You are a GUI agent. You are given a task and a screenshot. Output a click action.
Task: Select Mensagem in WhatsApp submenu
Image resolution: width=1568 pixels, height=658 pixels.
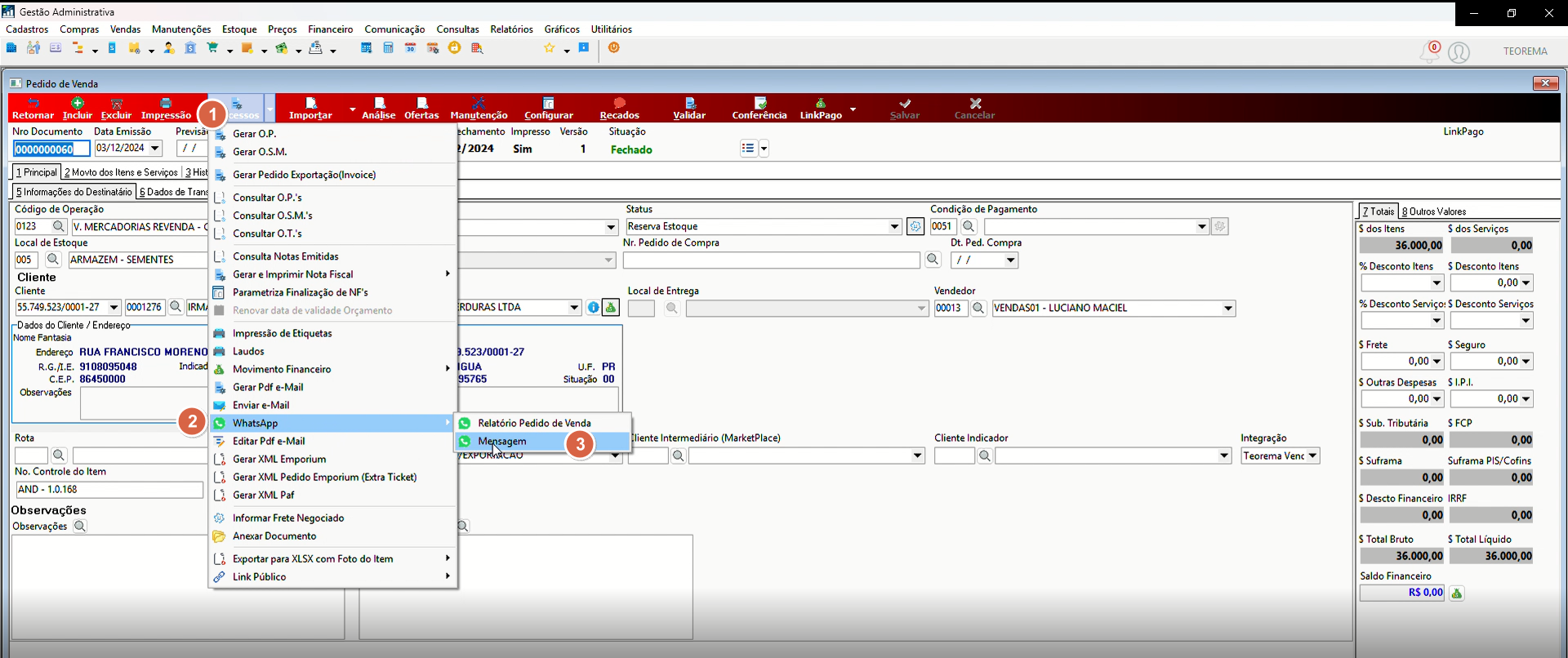pyautogui.click(x=542, y=442)
